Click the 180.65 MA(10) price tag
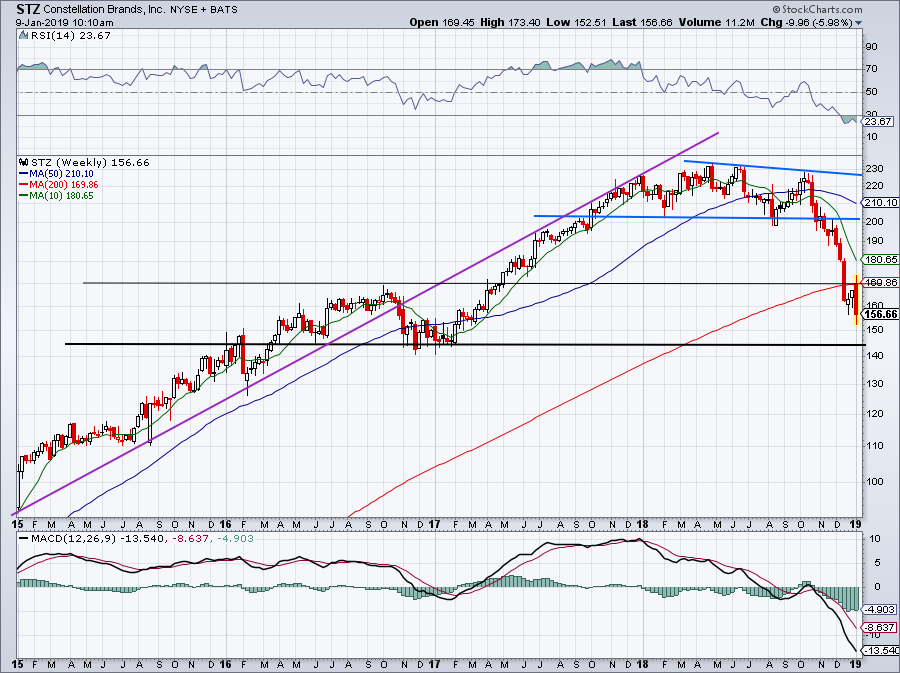 (880, 259)
